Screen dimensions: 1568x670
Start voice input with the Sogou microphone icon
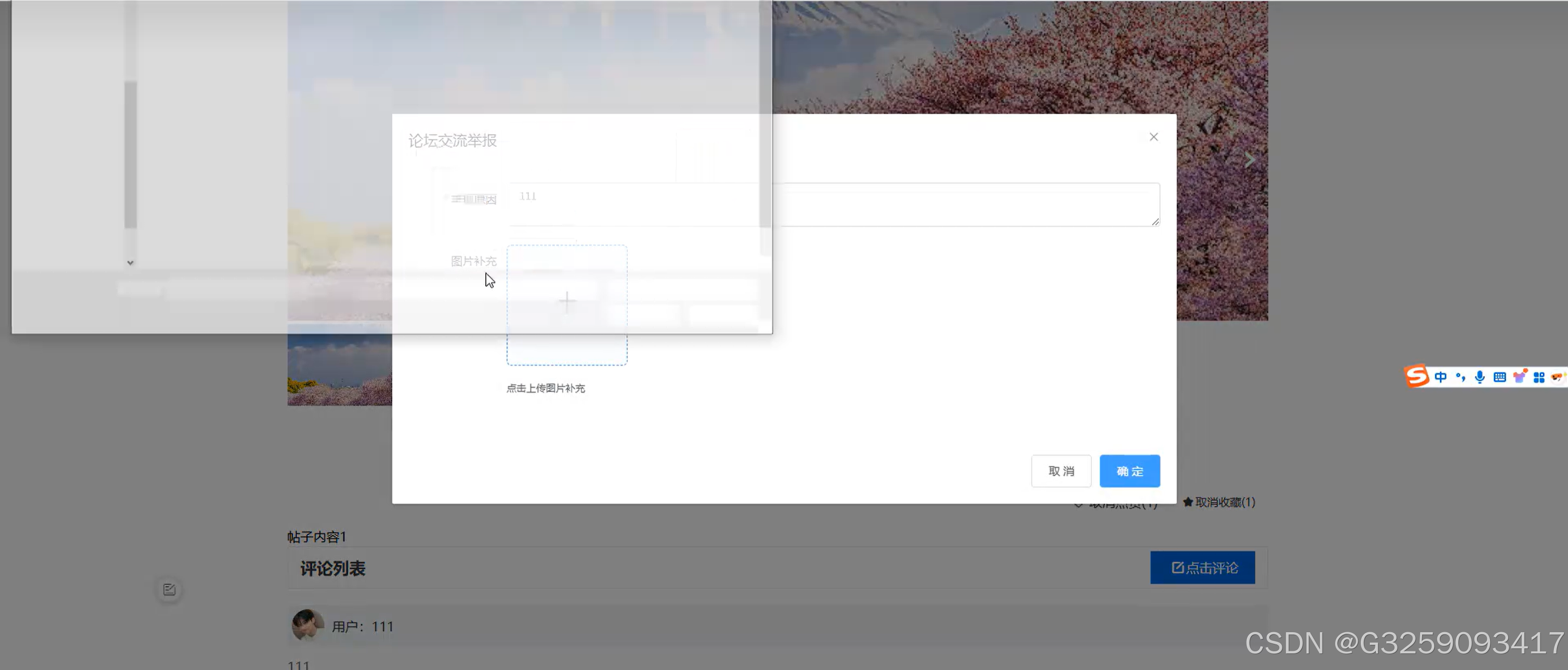pyautogui.click(x=1479, y=377)
